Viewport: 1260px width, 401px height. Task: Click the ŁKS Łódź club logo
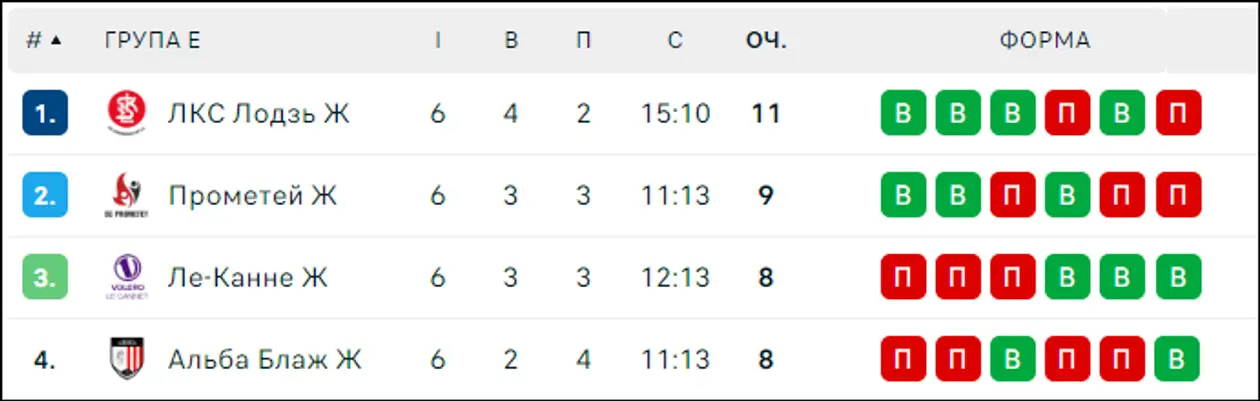(x=127, y=113)
